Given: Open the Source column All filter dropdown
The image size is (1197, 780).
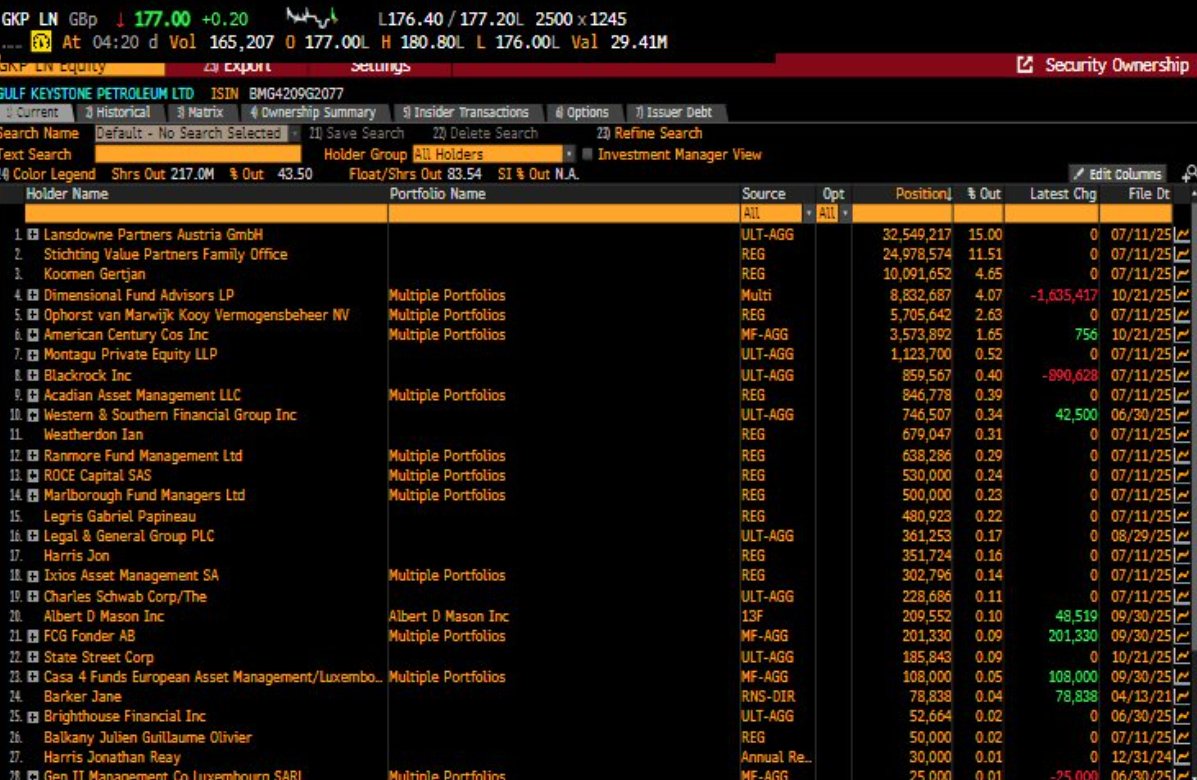Looking at the screenshot, I should (x=776, y=214).
